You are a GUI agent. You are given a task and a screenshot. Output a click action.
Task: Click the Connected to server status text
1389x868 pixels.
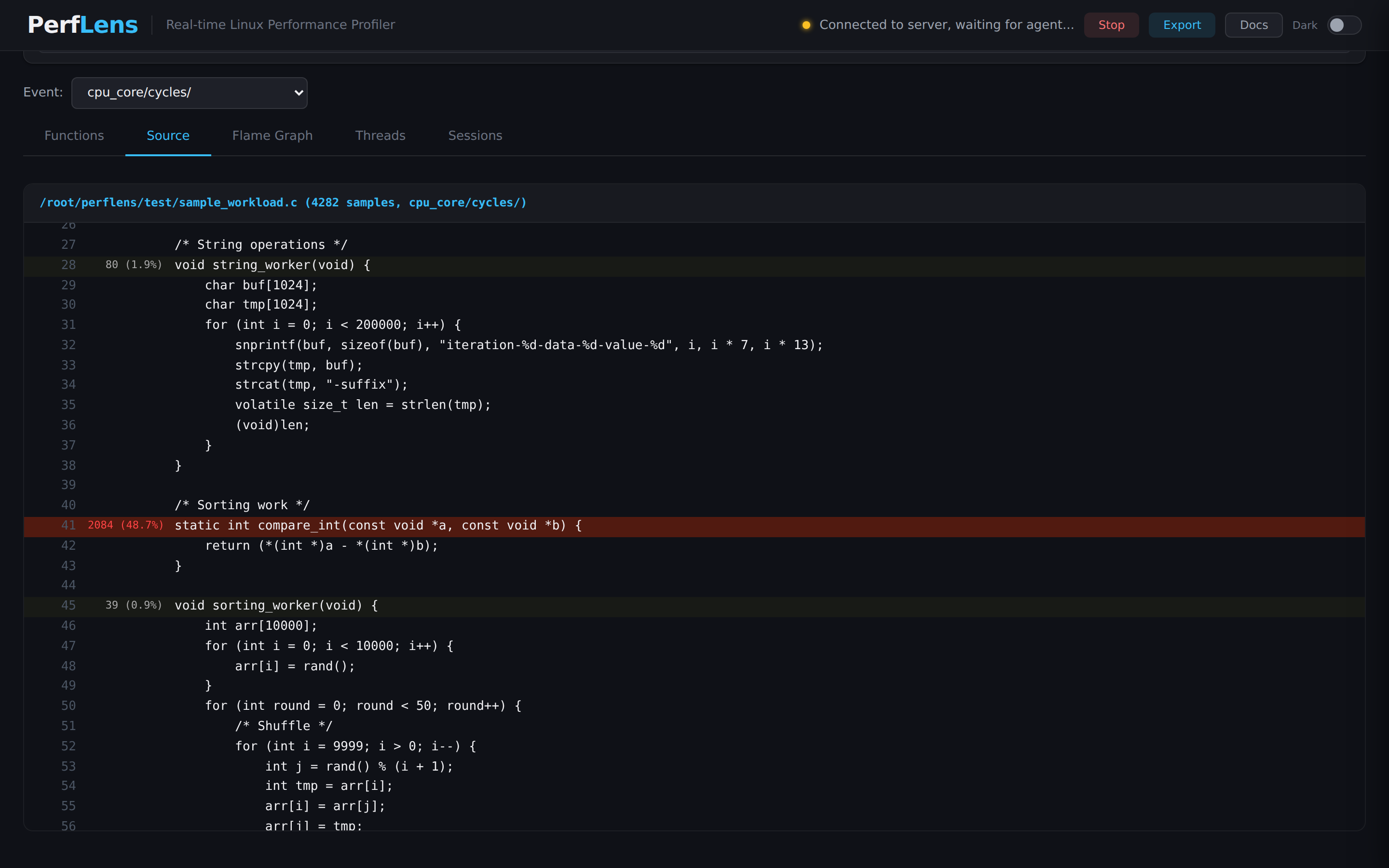[x=946, y=25]
